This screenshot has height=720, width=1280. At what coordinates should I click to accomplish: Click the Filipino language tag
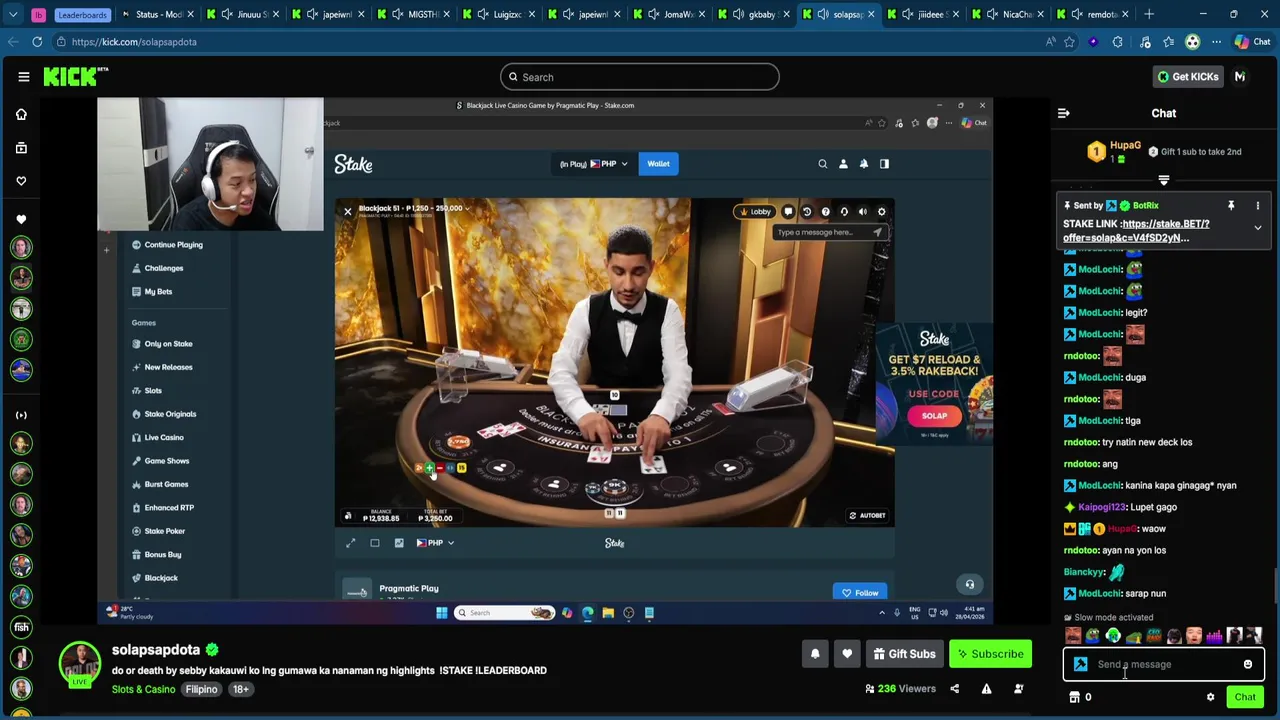[x=201, y=689]
